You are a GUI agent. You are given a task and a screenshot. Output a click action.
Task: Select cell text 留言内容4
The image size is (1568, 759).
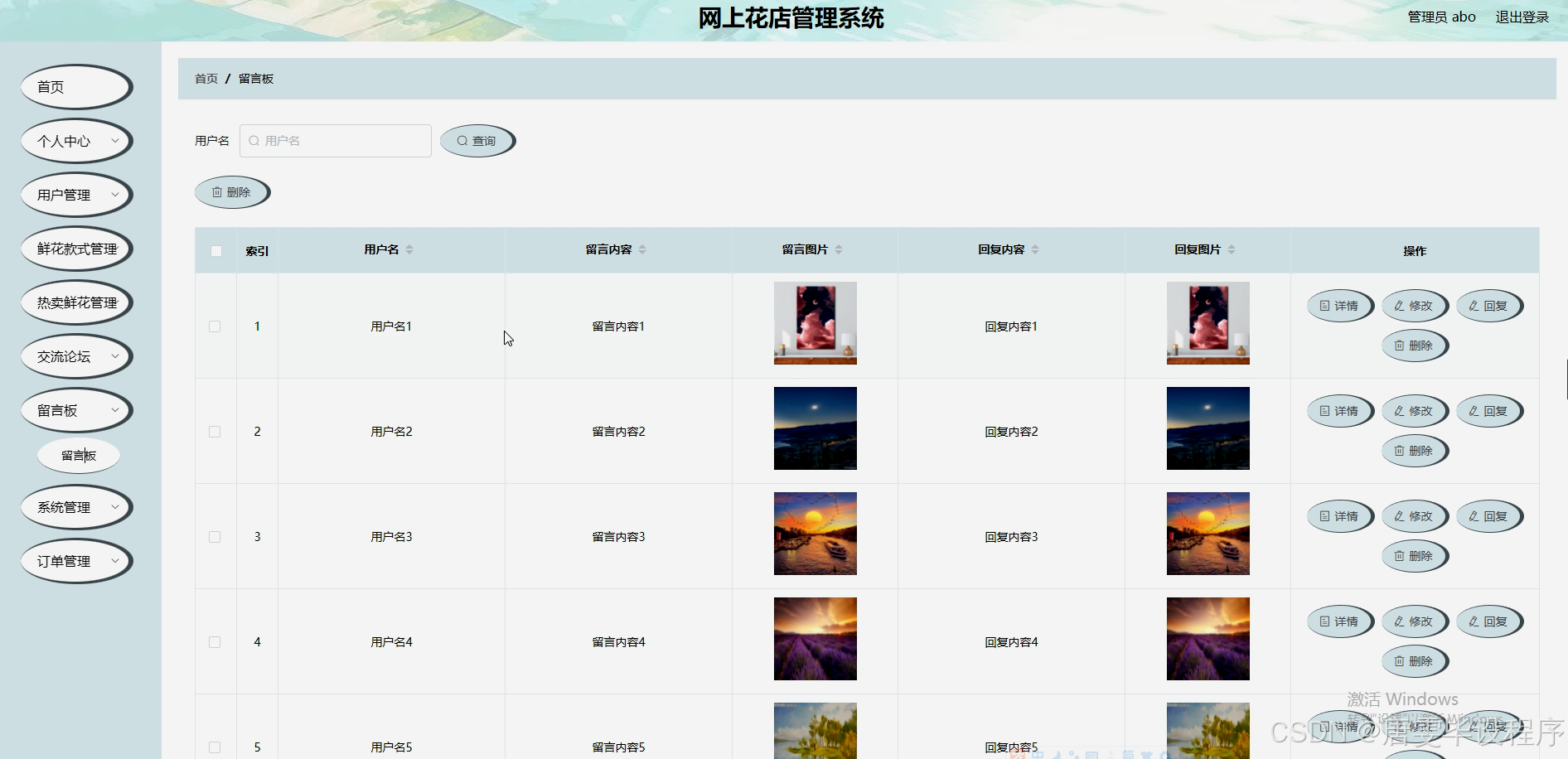pyautogui.click(x=618, y=642)
